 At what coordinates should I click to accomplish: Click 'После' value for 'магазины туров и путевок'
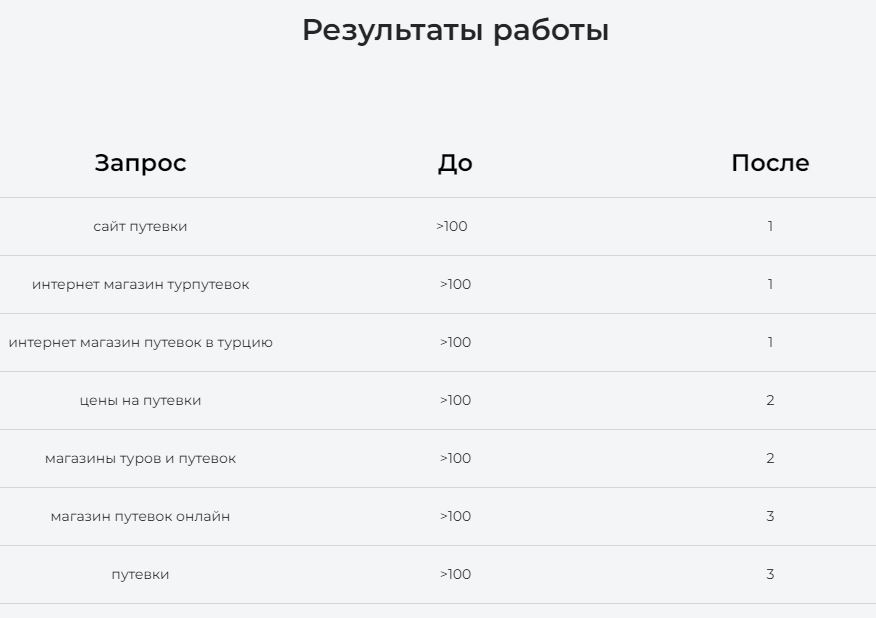[x=770, y=458]
